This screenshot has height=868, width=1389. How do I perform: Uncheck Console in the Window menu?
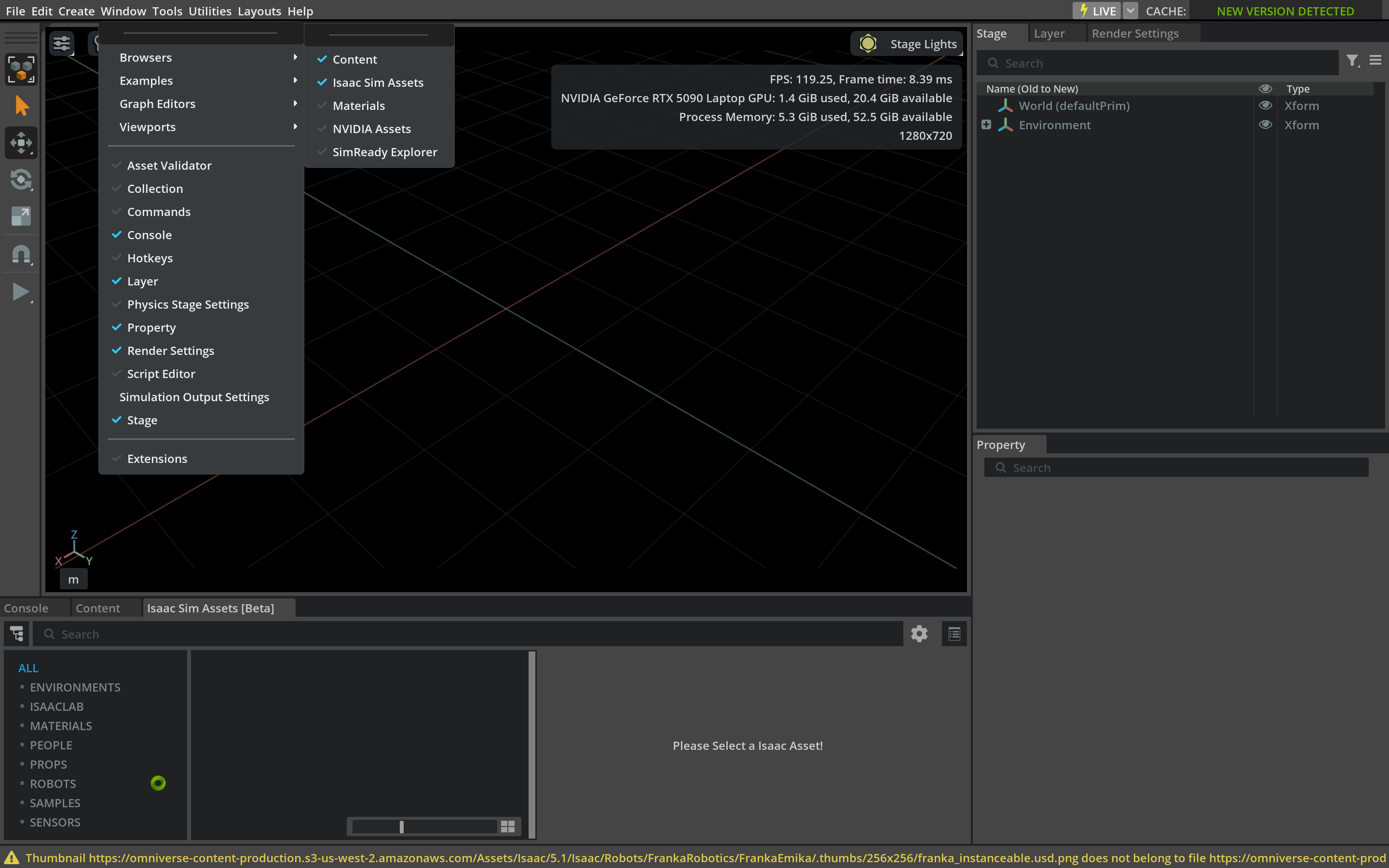click(149, 235)
